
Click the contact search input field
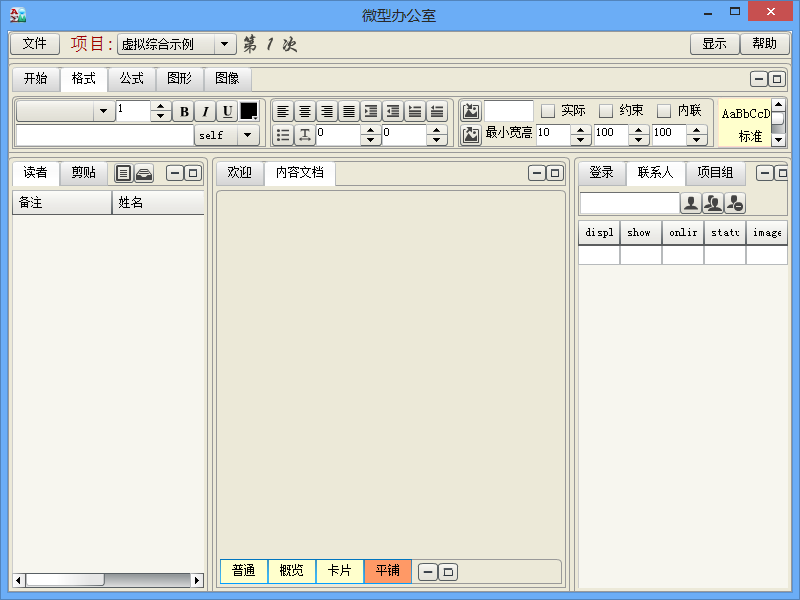pos(629,204)
